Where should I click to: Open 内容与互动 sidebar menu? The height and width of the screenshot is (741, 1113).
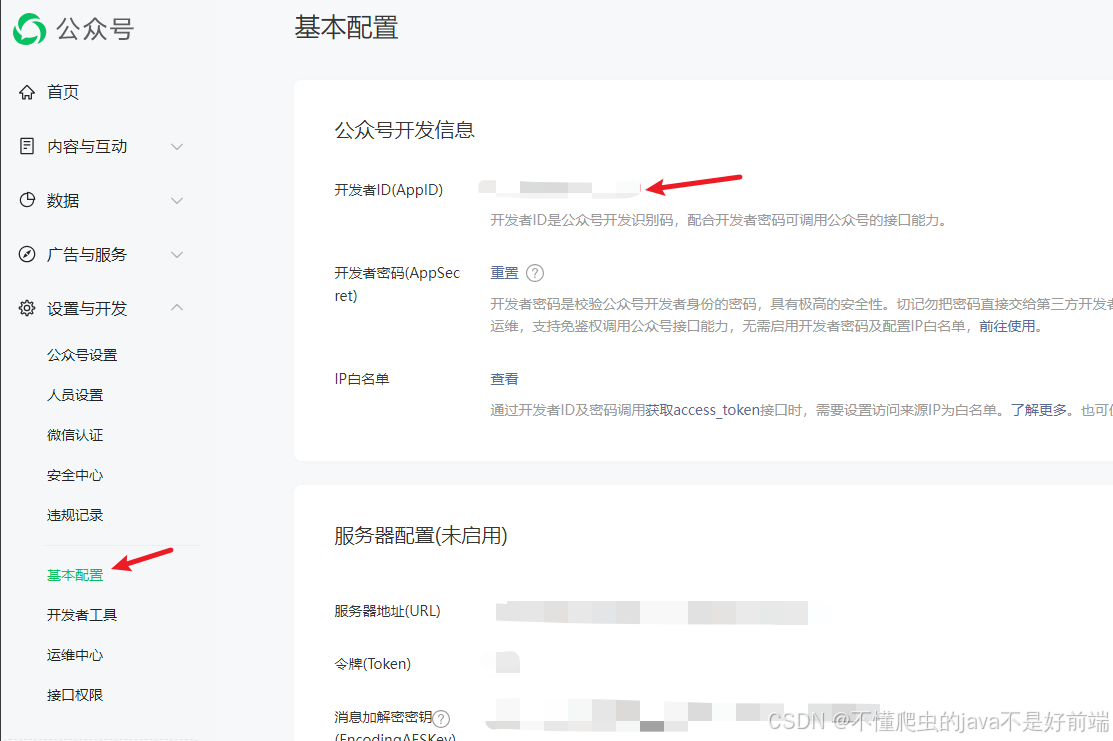click(x=87, y=146)
